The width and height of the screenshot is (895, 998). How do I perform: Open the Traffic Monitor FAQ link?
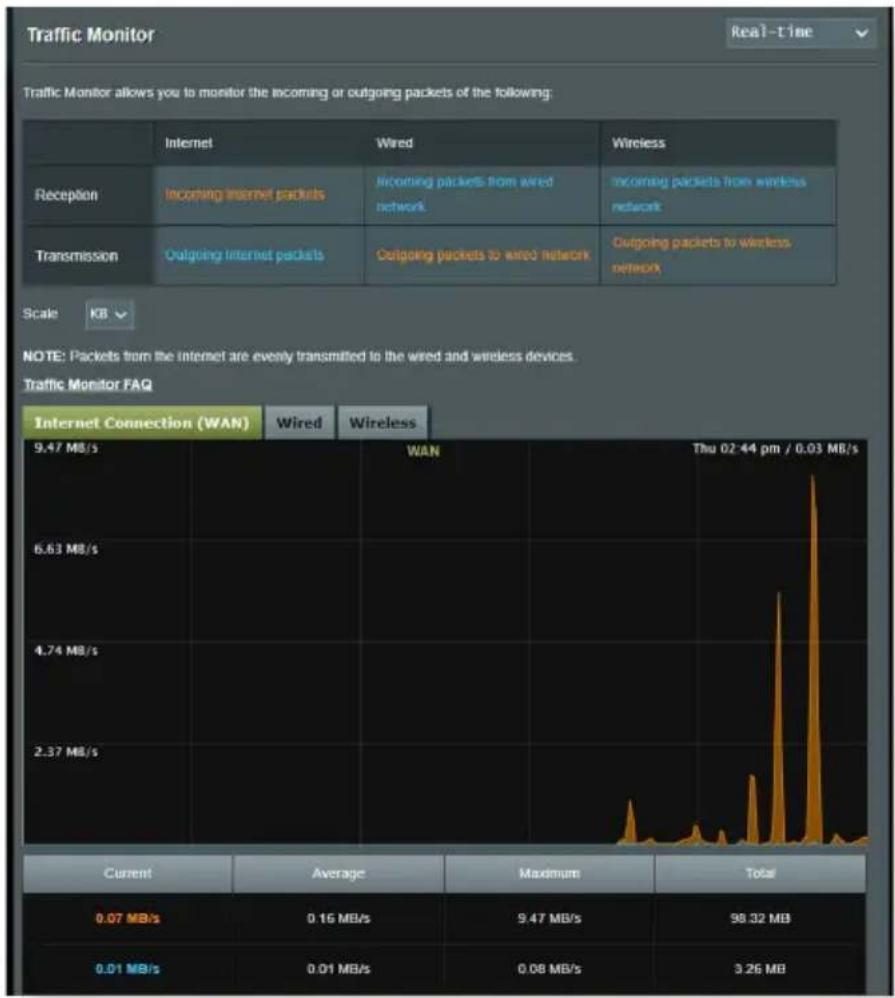click(88, 384)
